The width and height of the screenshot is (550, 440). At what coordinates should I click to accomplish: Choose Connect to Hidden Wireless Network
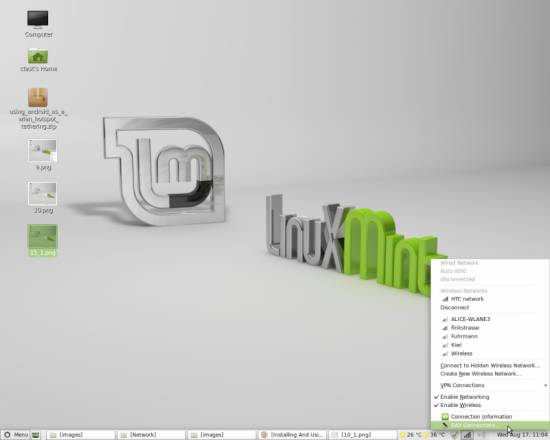(489, 365)
